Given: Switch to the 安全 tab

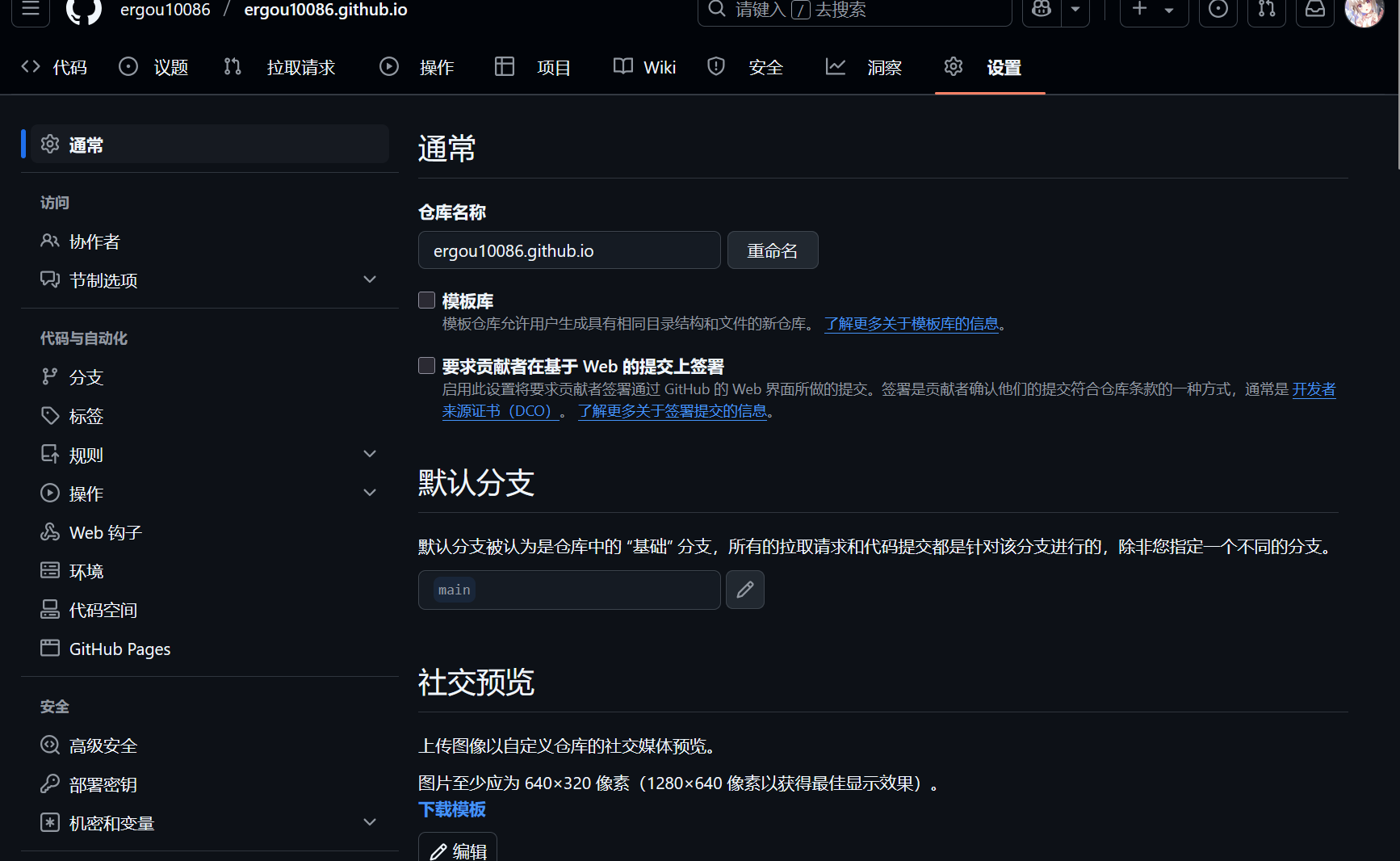Looking at the screenshot, I should point(745,67).
